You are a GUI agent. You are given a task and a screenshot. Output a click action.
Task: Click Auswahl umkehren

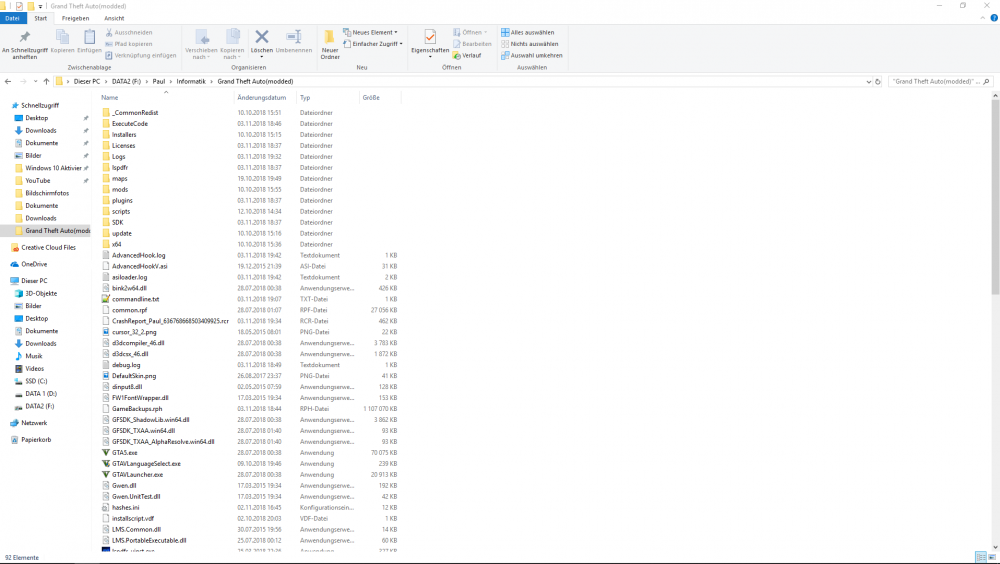coord(532,56)
